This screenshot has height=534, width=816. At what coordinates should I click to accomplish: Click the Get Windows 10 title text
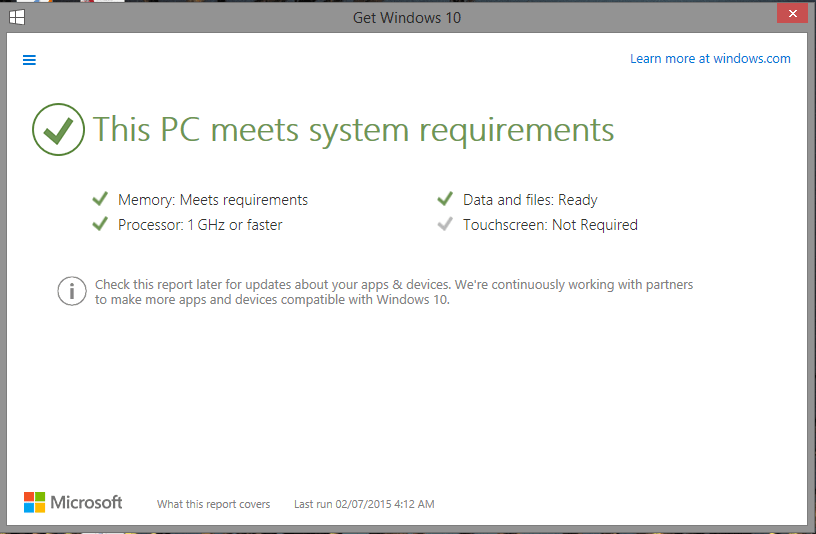407,18
